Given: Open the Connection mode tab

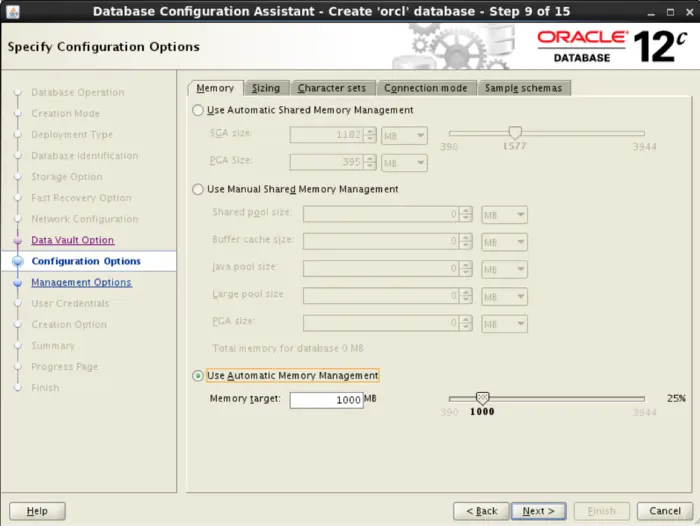Looking at the screenshot, I should coord(425,88).
